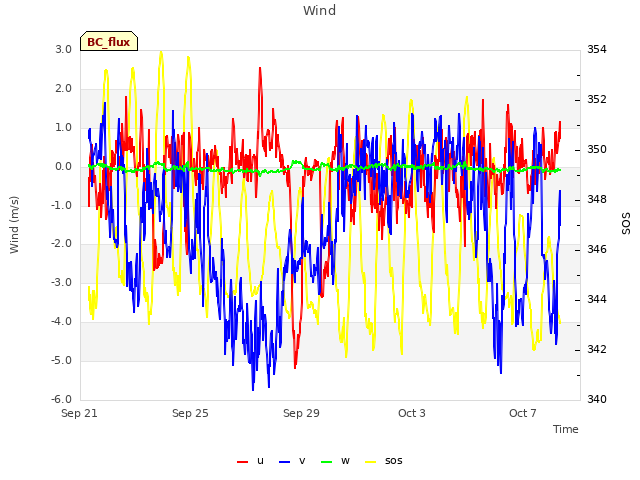Toggle the w series legend entry
The image size is (640, 480).
pyautogui.click(x=335, y=461)
